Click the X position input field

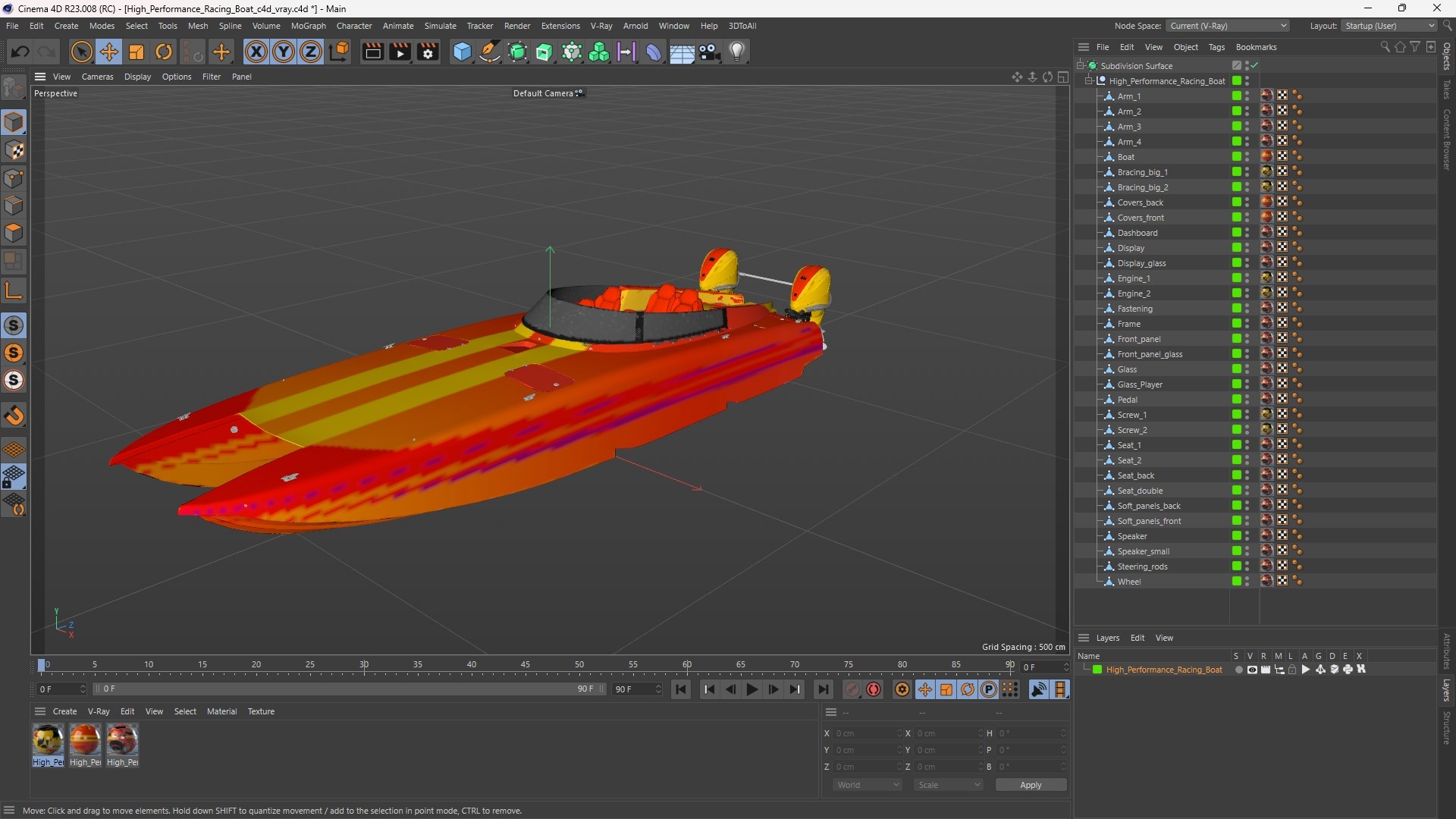pos(868,733)
